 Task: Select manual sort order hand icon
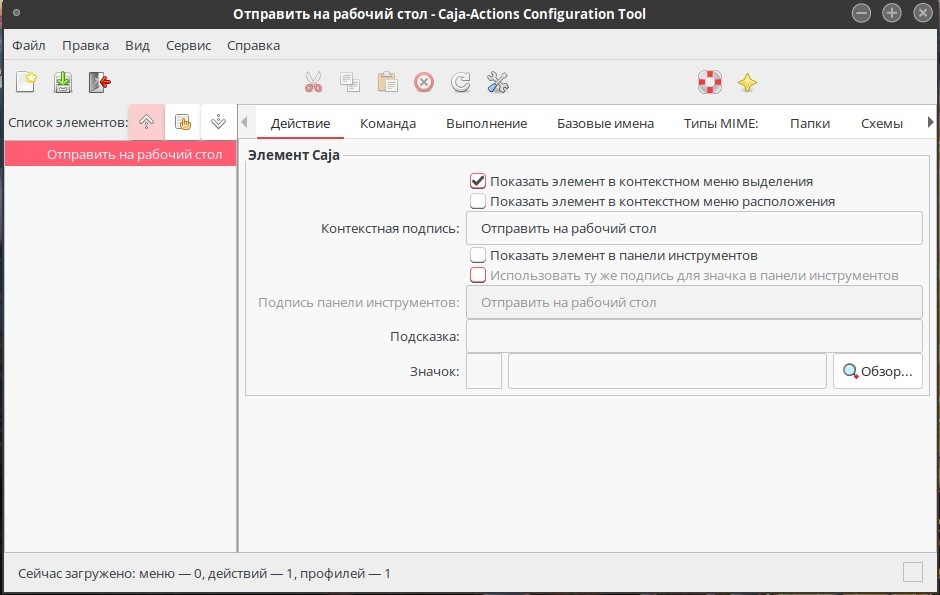coord(182,122)
